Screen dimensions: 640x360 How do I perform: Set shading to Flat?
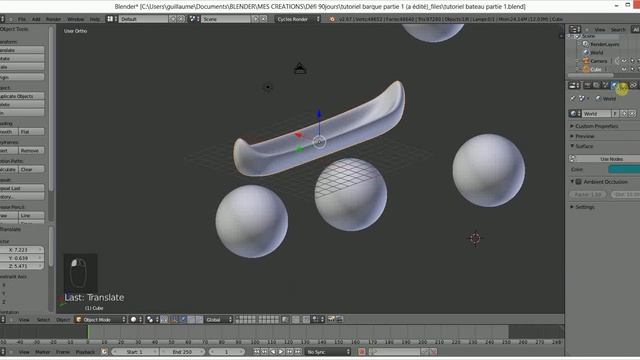pos(31,131)
